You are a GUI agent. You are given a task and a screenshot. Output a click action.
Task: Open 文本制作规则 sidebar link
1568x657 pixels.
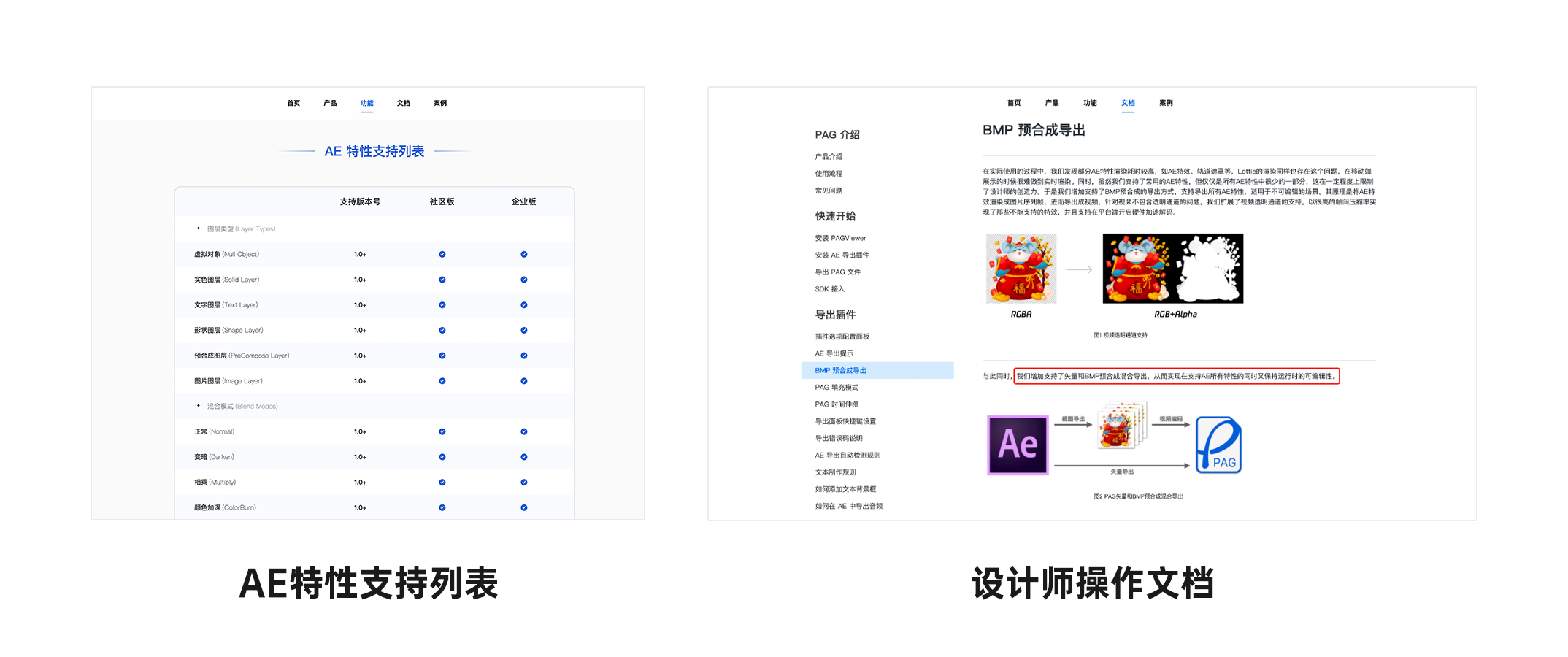[835, 472]
